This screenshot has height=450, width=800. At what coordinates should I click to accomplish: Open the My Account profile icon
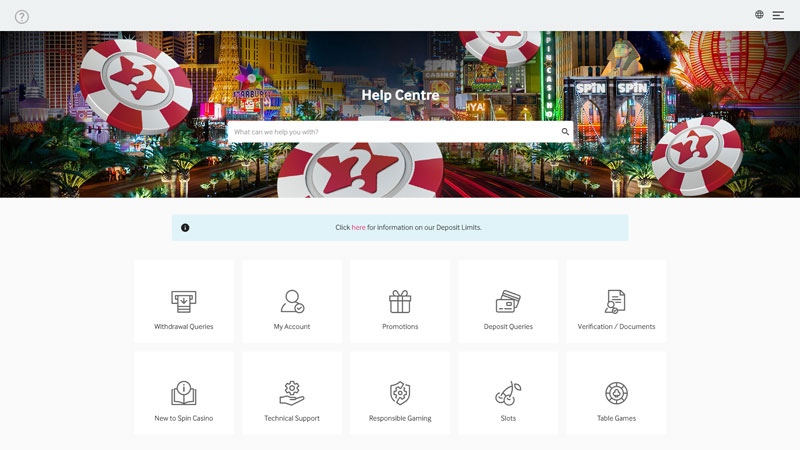pos(292,301)
